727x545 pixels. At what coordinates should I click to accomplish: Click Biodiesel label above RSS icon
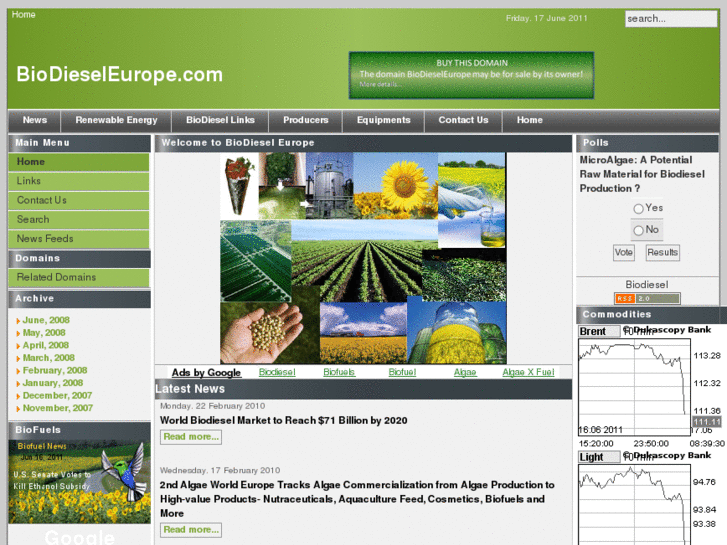point(647,285)
